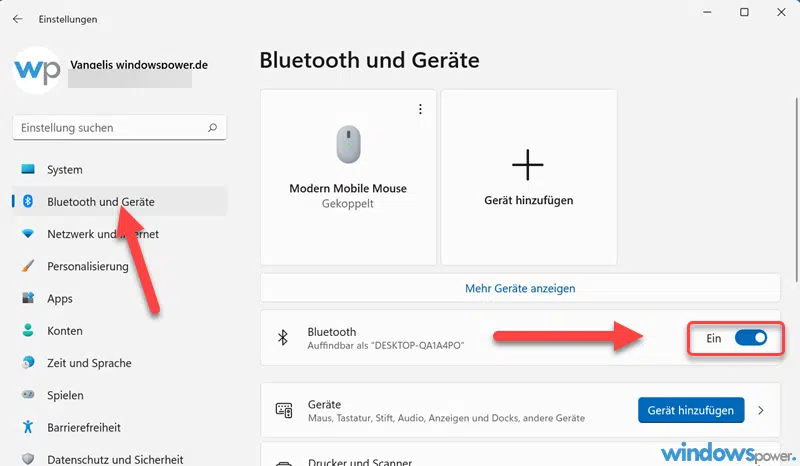
Task: Close the Einstellungen window
Action: coord(781,12)
